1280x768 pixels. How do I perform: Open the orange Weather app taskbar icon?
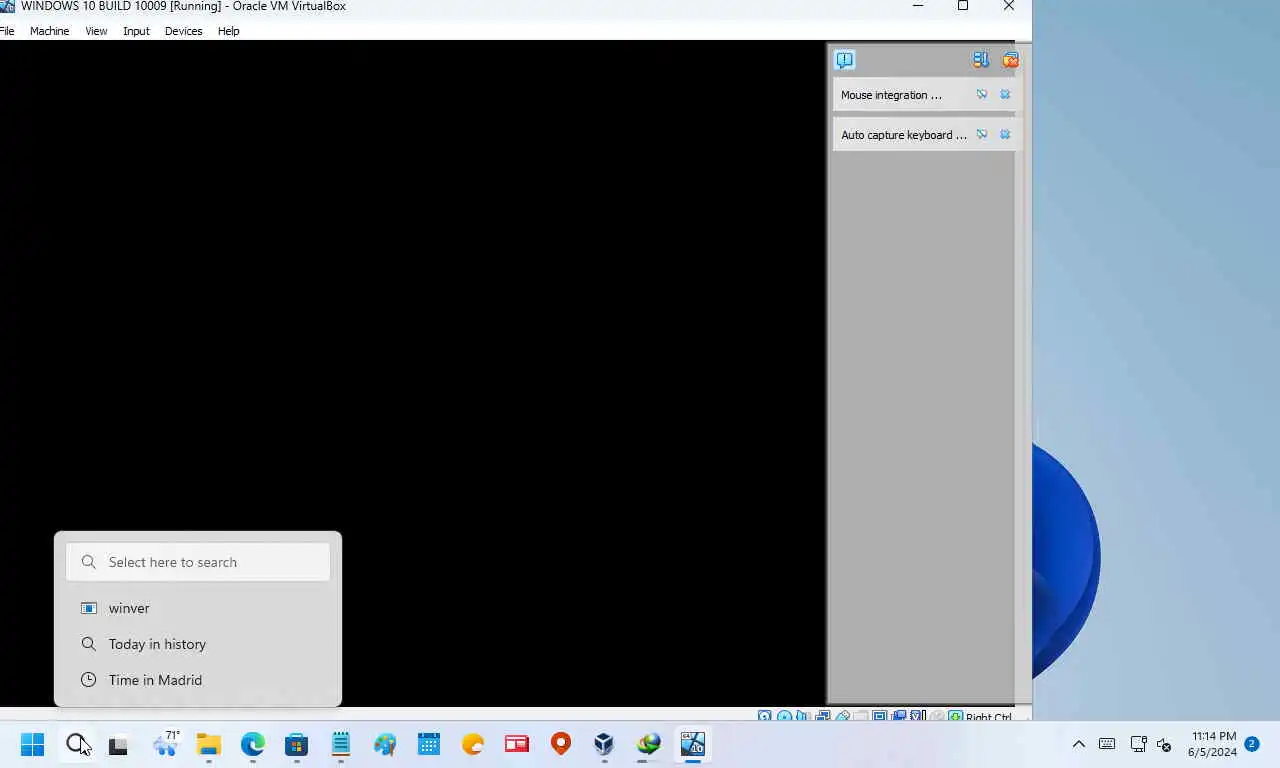click(x=473, y=744)
